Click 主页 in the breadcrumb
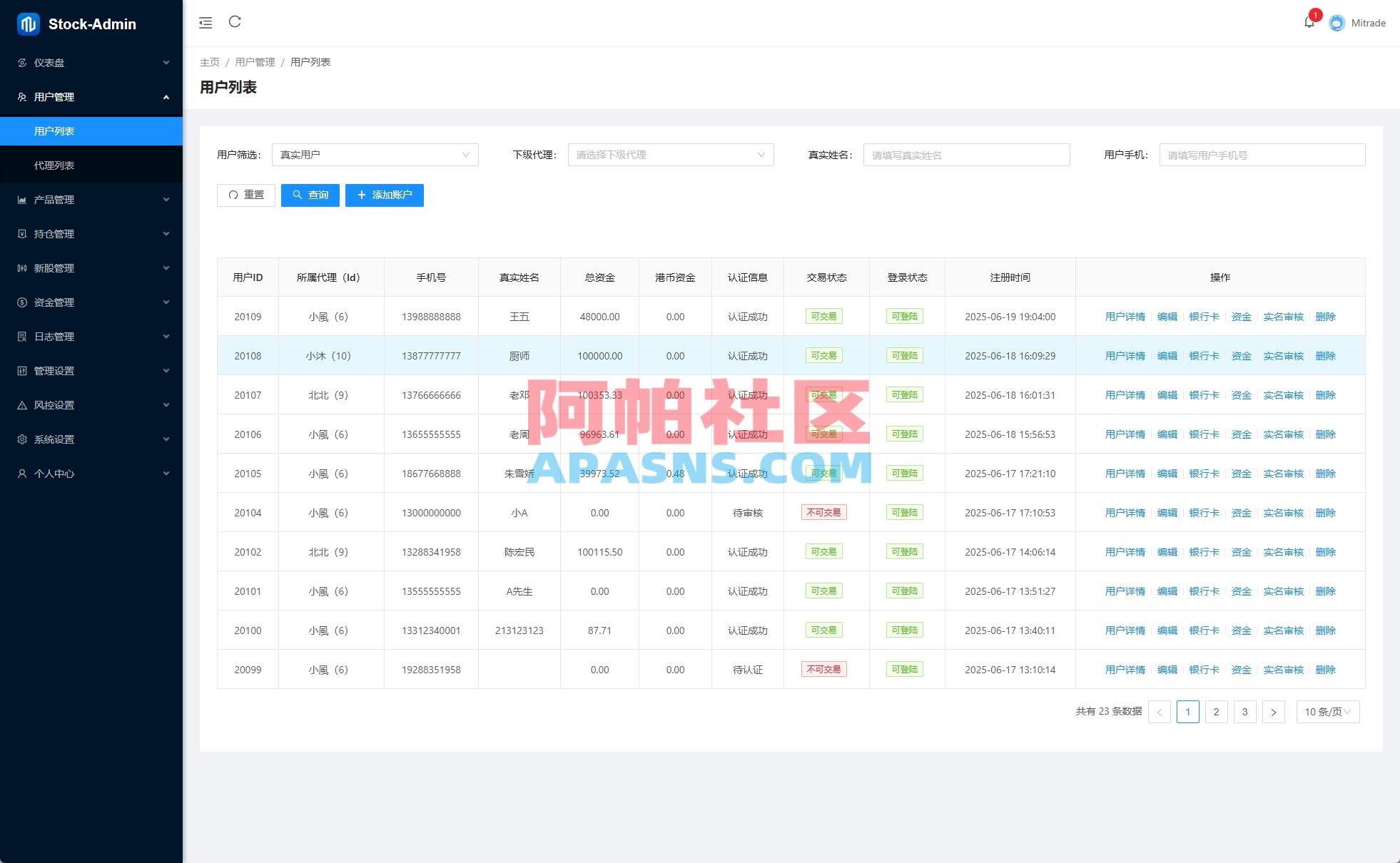The height and width of the screenshot is (863, 1400). tap(210, 62)
